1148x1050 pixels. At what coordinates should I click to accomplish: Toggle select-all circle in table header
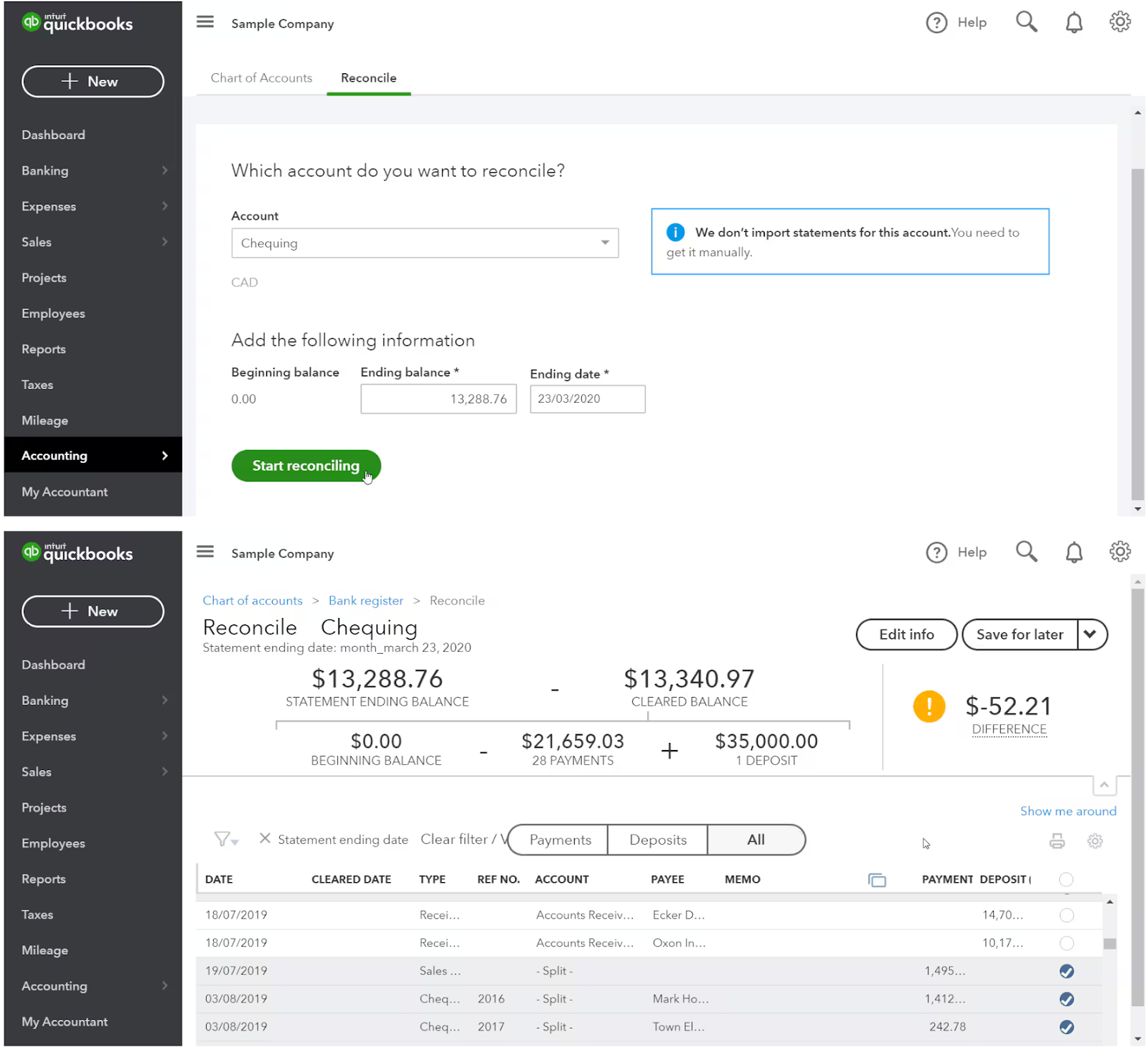(x=1066, y=880)
